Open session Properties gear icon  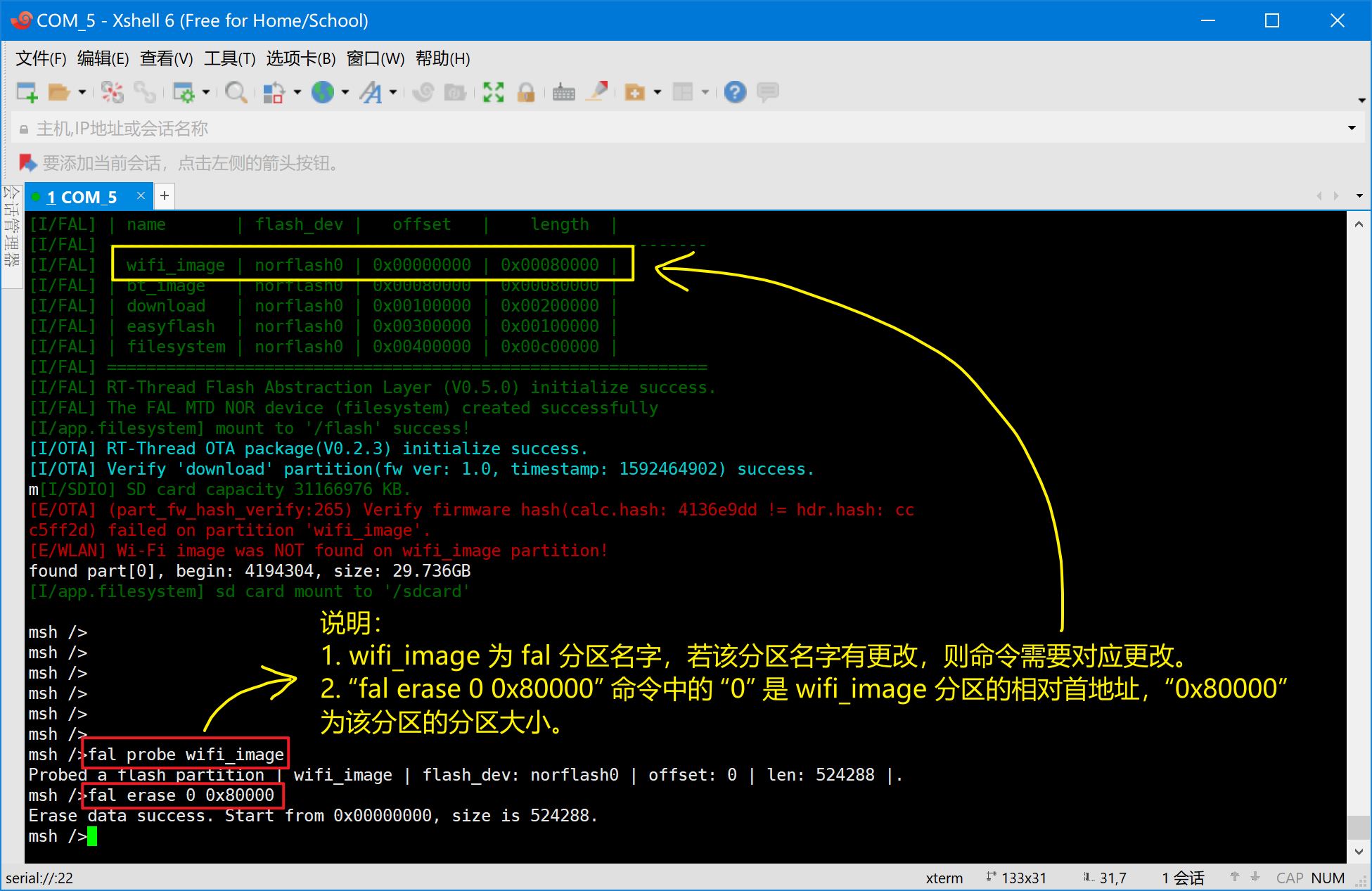184,92
